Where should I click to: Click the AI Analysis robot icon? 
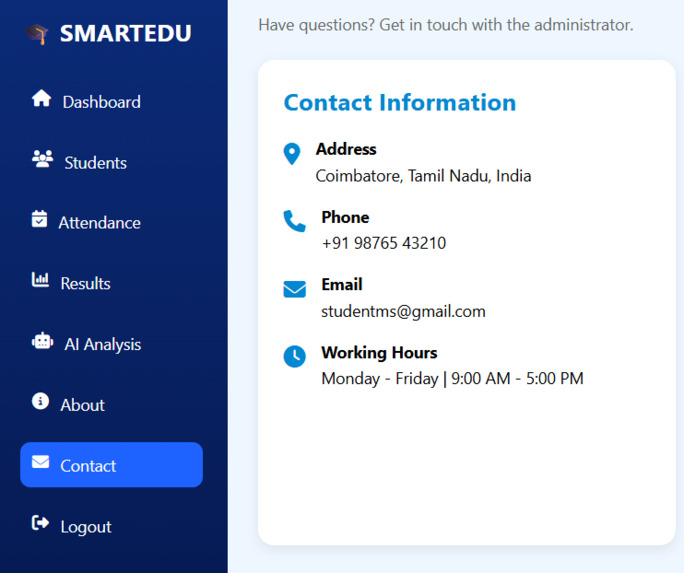tap(42, 341)
